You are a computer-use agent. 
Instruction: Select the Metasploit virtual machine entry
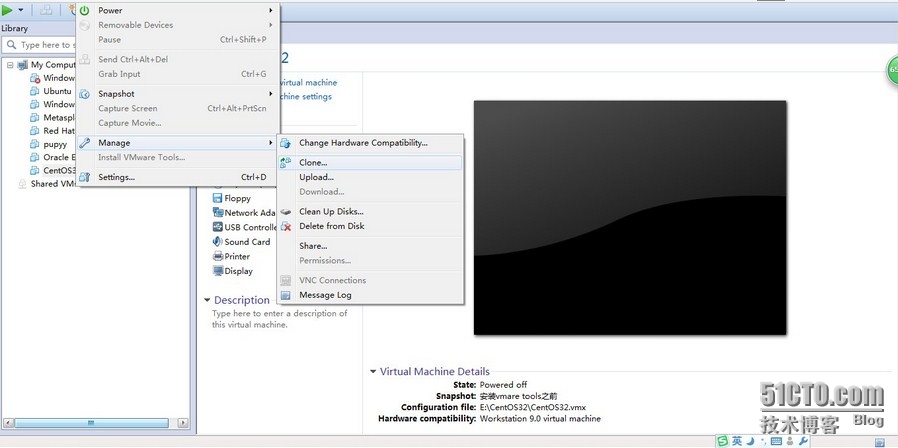click(x=59, y=117)
